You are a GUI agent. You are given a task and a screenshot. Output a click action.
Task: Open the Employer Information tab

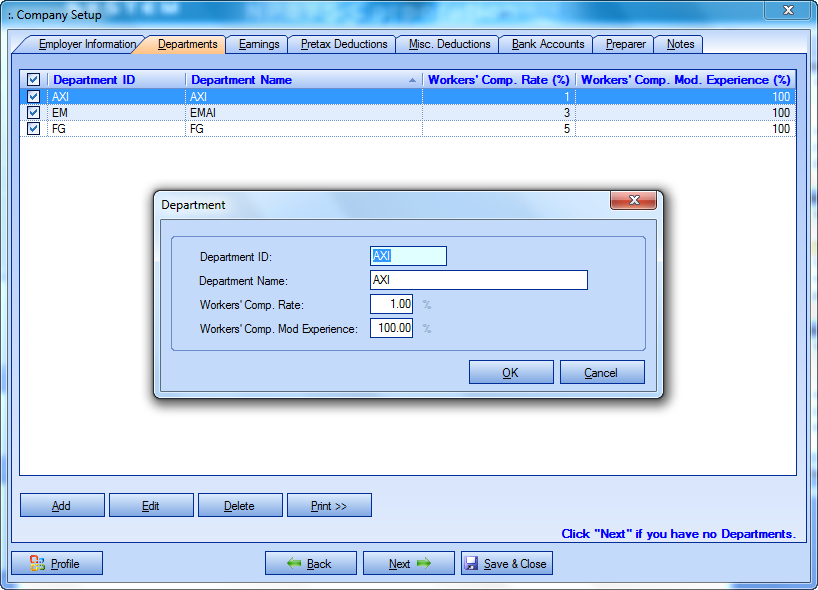86,45
